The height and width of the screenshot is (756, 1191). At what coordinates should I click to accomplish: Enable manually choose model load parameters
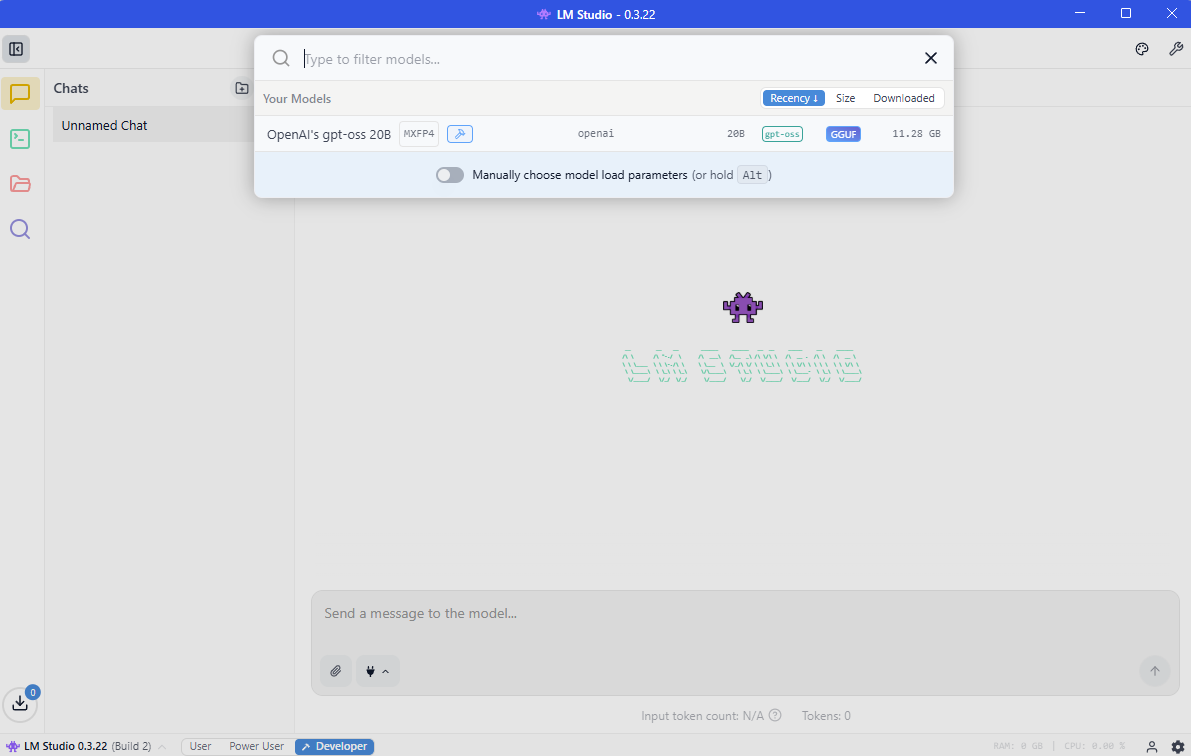coord(449,174)
